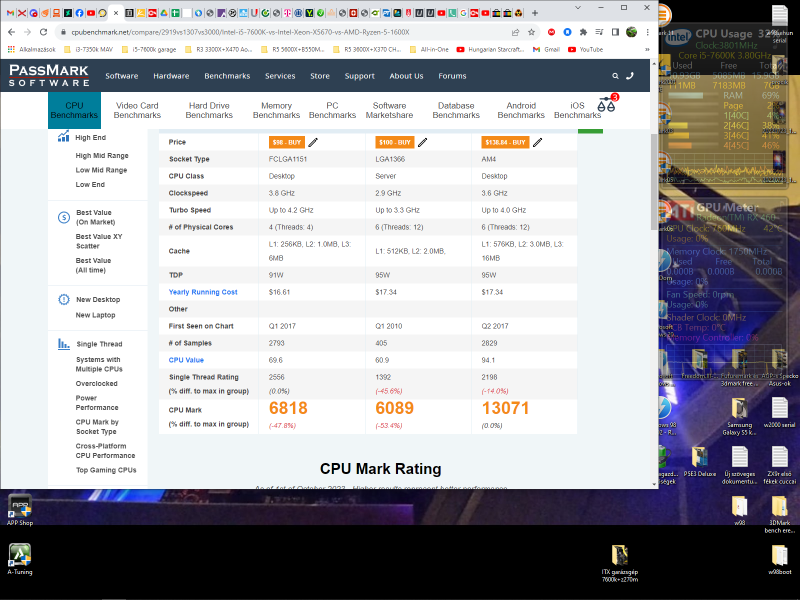Image resolution: width=800 pixels, height=600 pixels.
Task: Open Top Gaming CPUs sidebar link
Action: [x=106, y=470]
